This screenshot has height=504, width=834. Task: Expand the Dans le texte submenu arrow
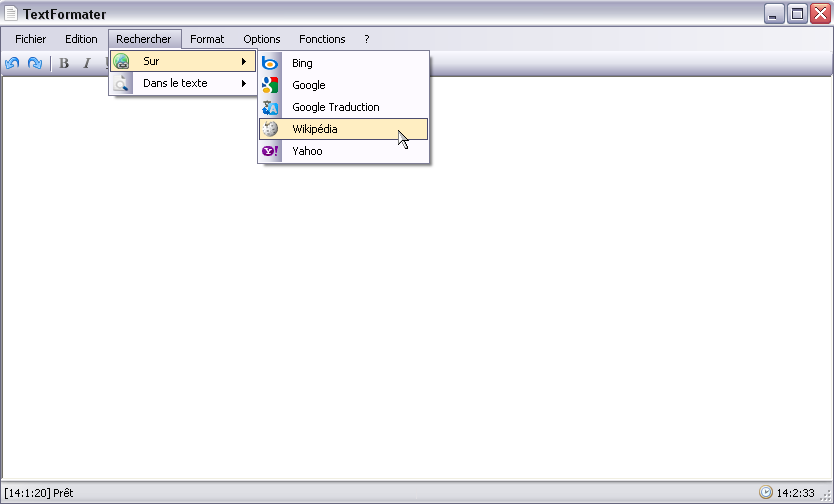[244, 83]
